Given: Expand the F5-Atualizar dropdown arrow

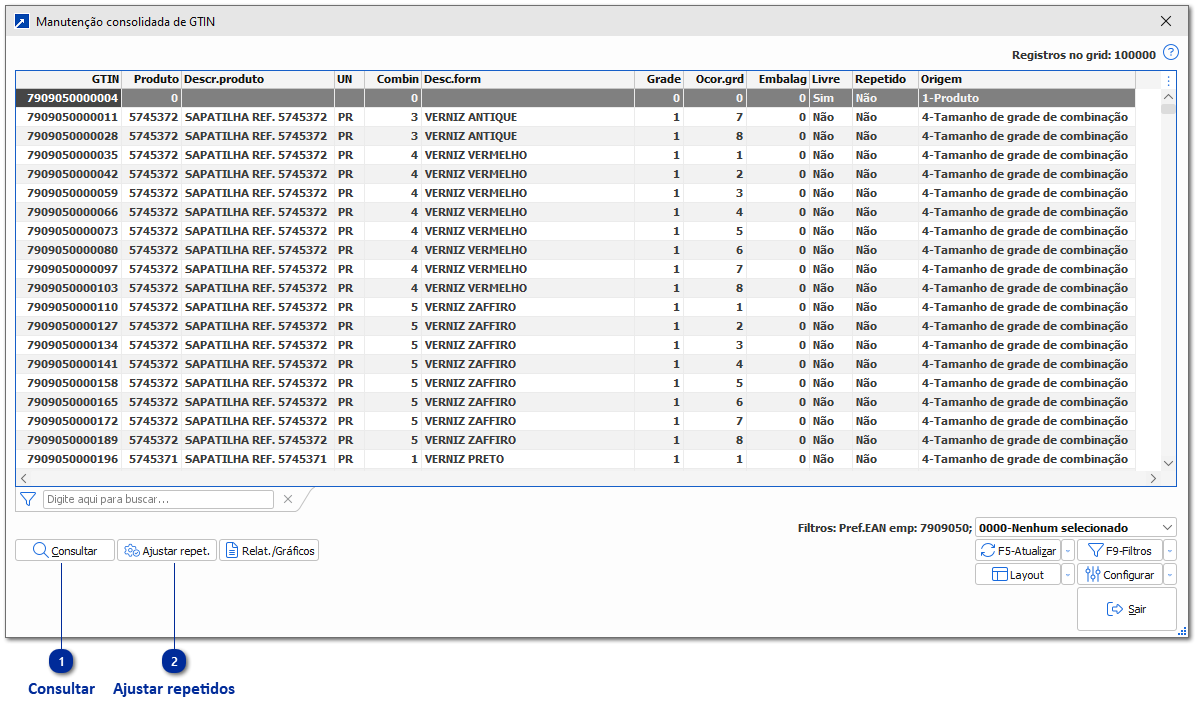Looking at the screenshot, I should click(x=1068, y=551).
